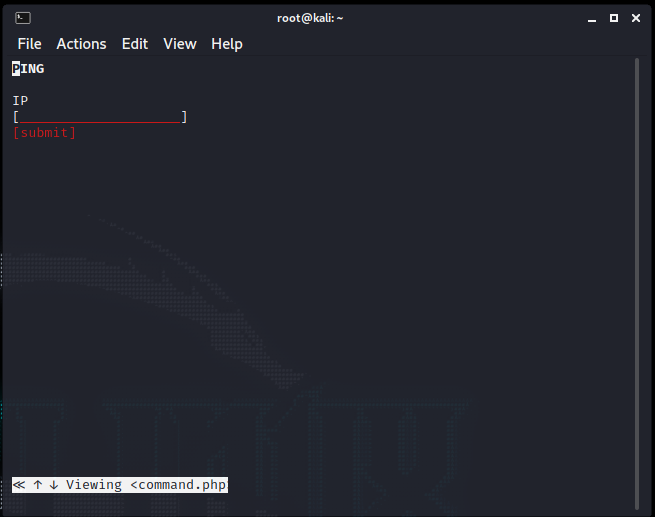Close the root@kali terminal window

(637, 17)
